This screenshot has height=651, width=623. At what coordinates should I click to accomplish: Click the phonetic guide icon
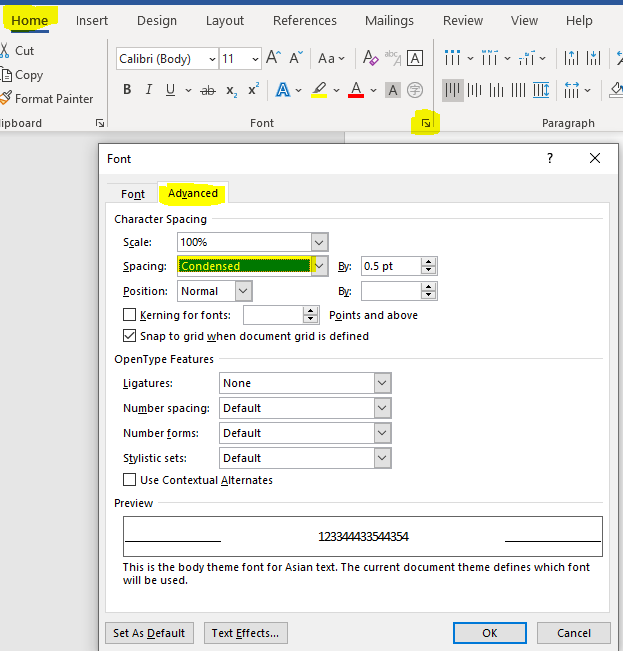[393, 58]
